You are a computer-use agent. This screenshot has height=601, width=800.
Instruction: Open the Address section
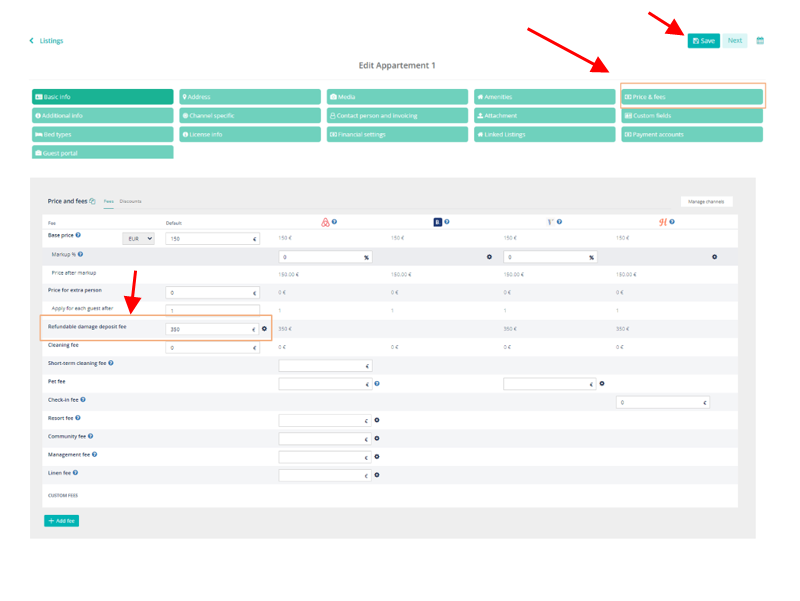[x=250, y=97]
